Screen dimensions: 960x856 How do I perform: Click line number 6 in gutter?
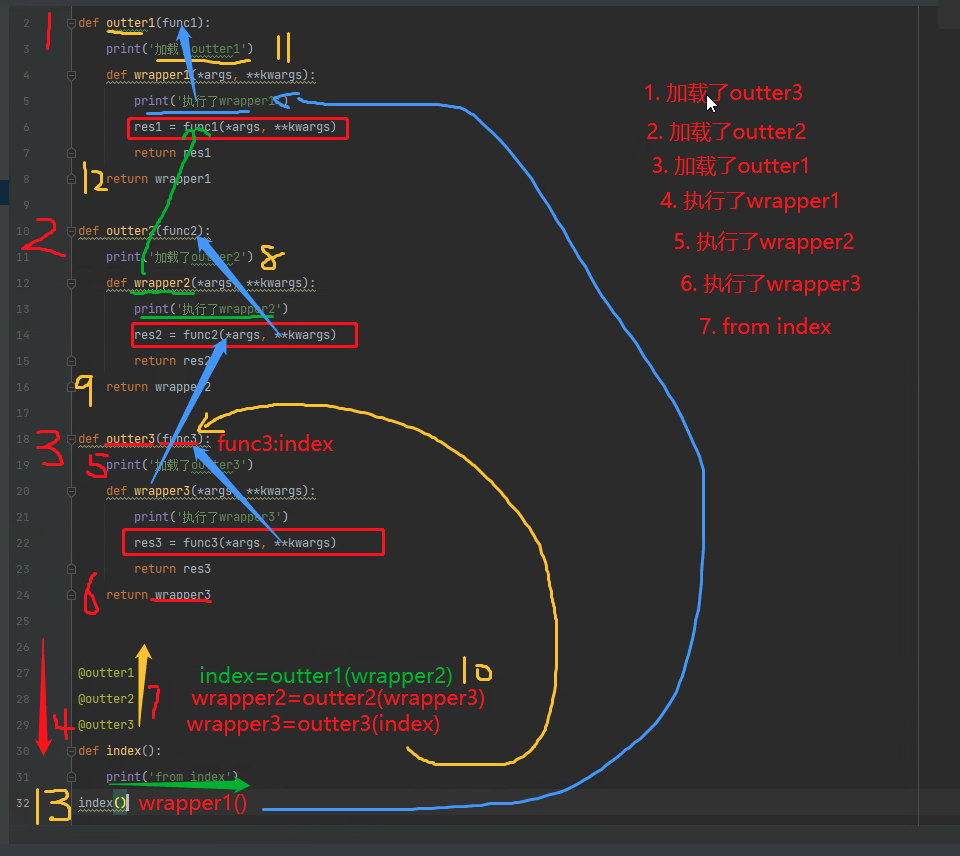tap(26, 127)
